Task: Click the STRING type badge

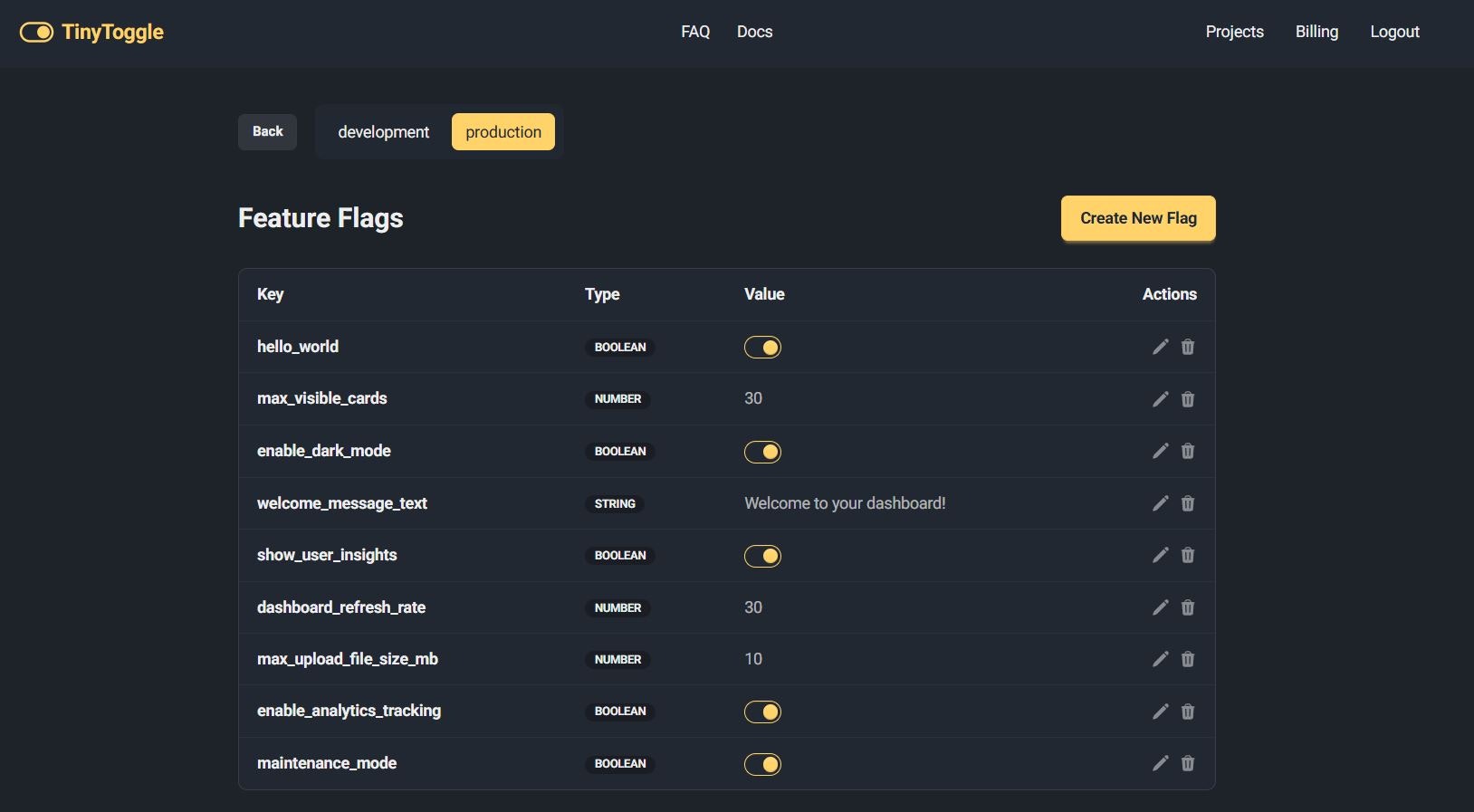Action: pyautogui.click(x=615, y=503)
